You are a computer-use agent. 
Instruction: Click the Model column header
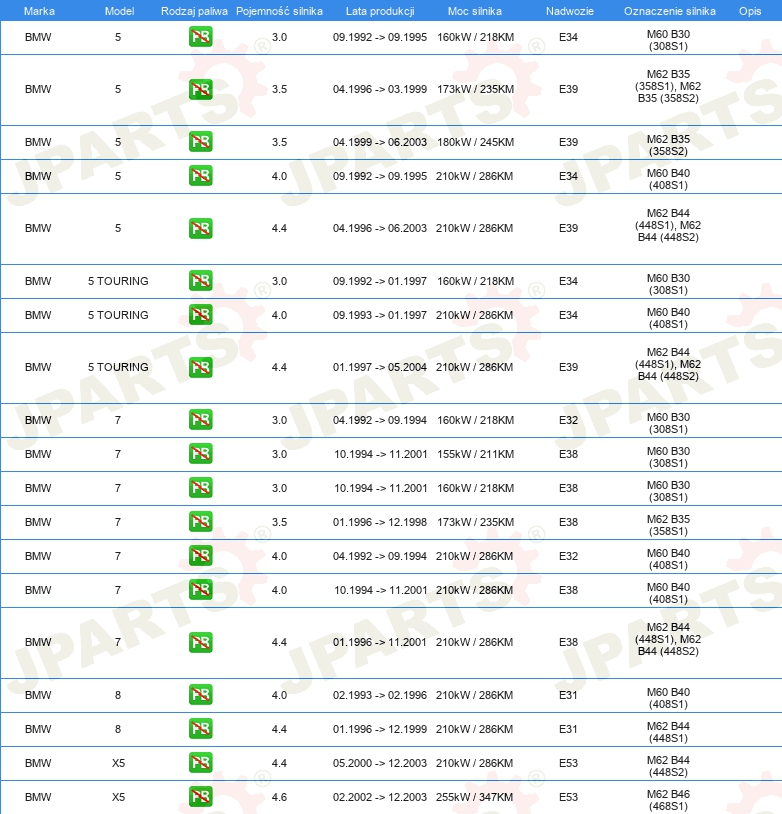coord(119,11)
